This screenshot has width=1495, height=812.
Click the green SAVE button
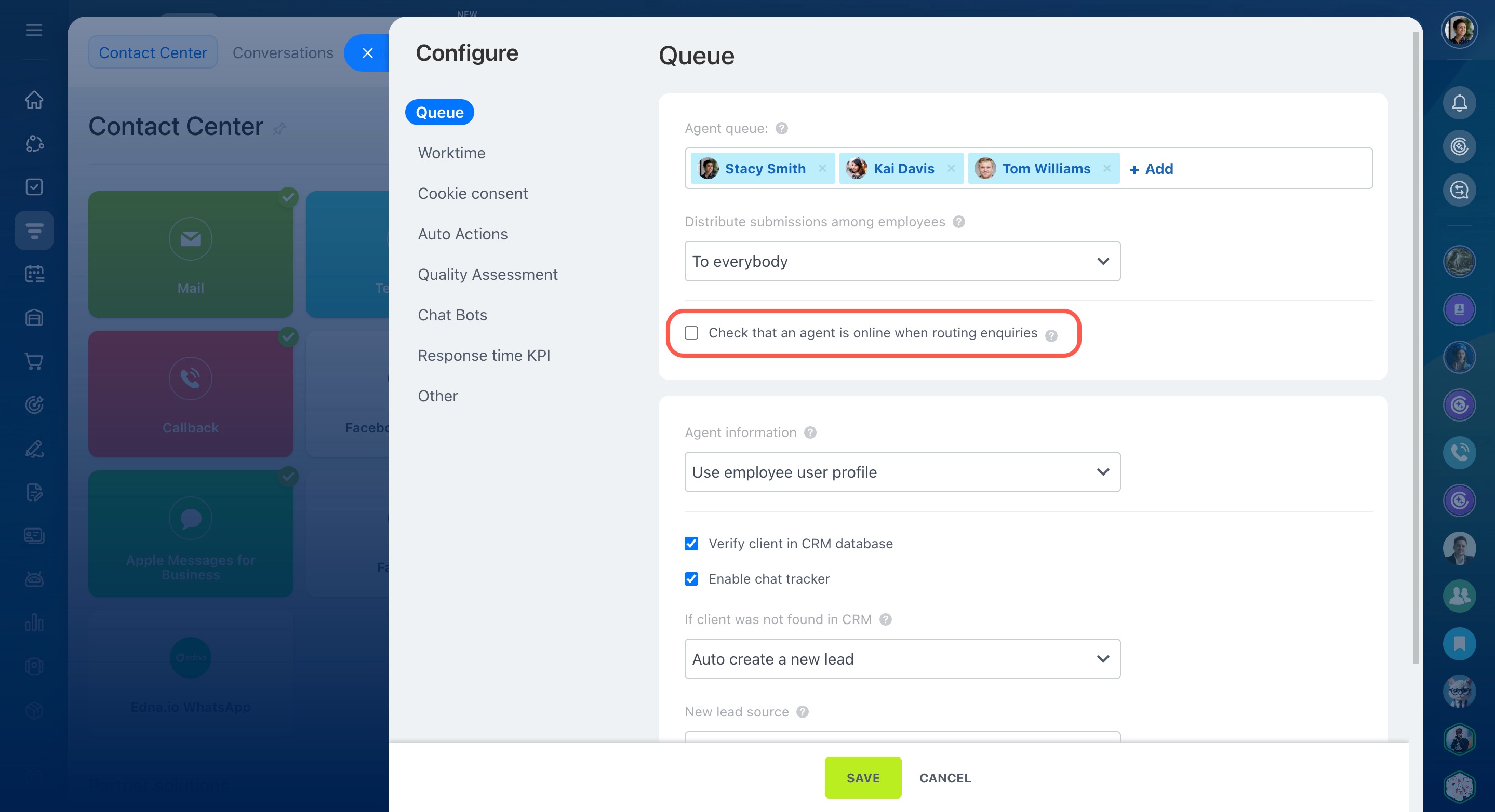[863, 778]
